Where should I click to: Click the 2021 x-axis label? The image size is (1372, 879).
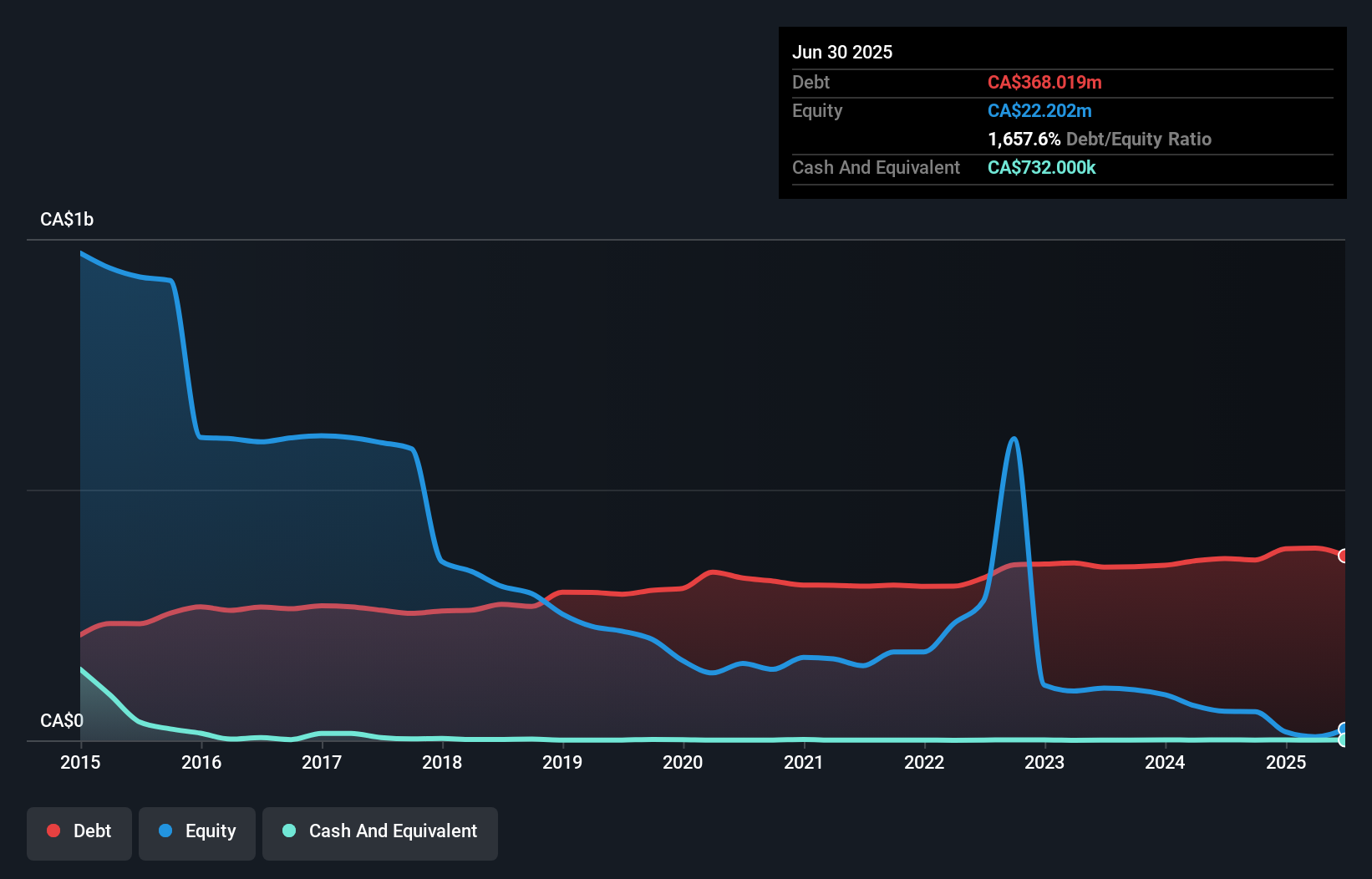803,762
